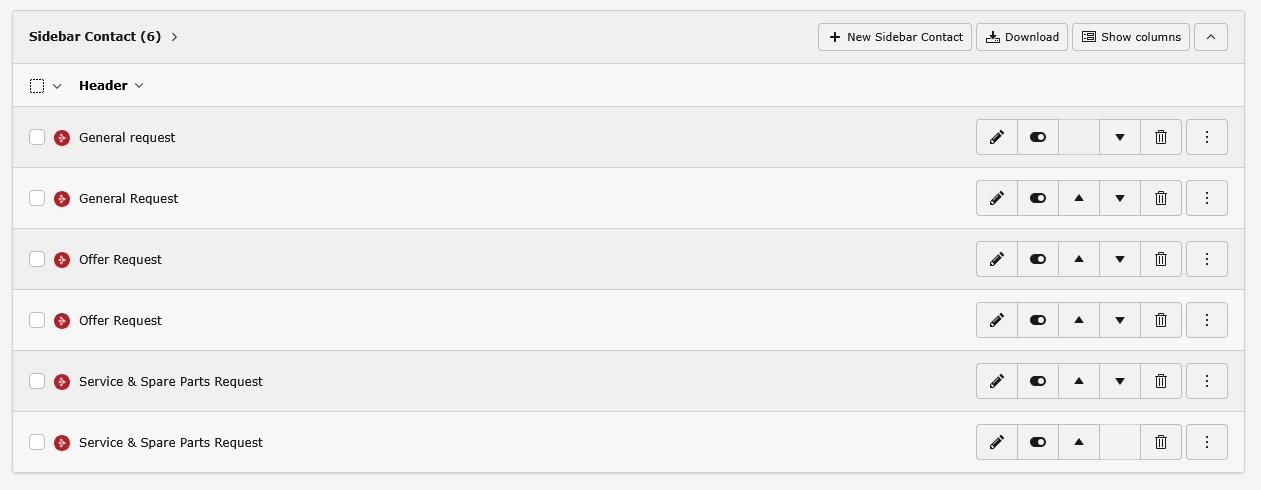Move the top General request row down
The height and width of the screenshot is (490, 1261).
[1120, 137]
